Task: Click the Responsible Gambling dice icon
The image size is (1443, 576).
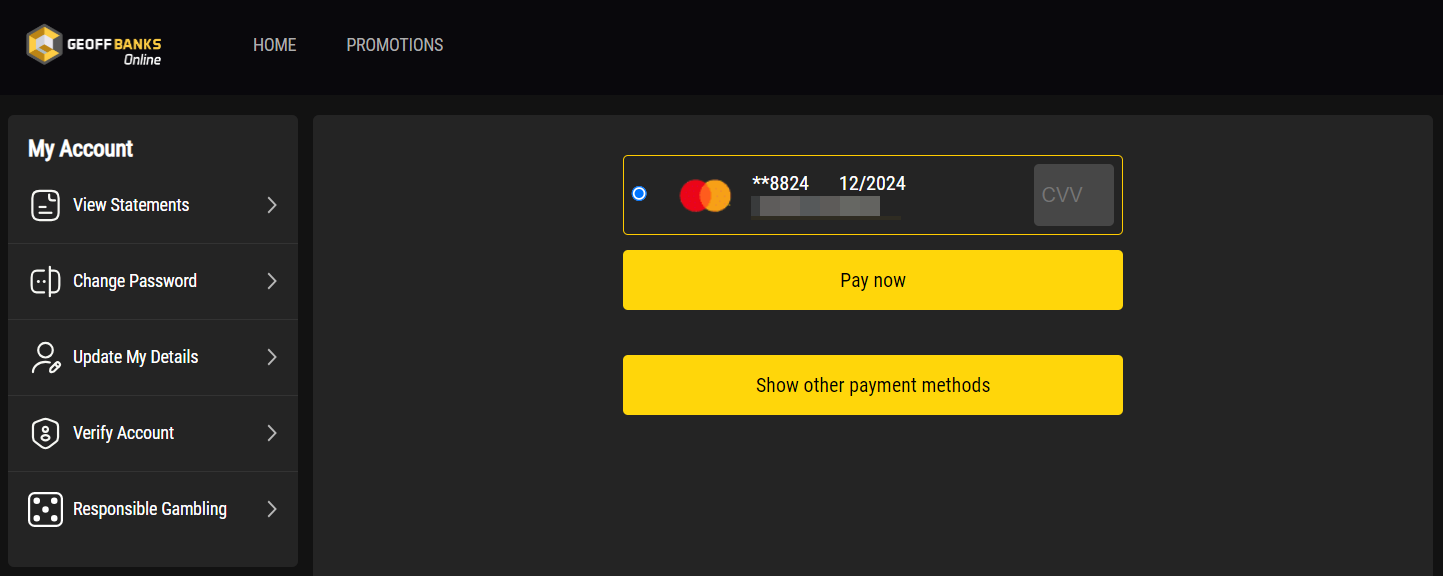Action: click(46, 509)
